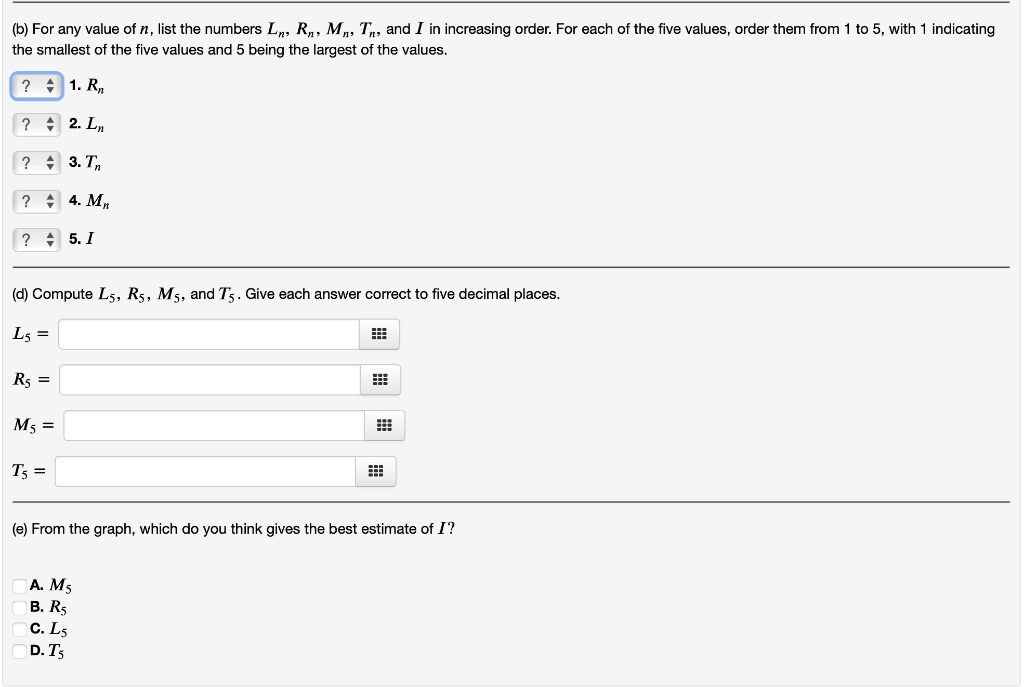Open the ordering selector next to 4. Mn
The width and height of the screenshot is (1024, 687).
[36, 200]
